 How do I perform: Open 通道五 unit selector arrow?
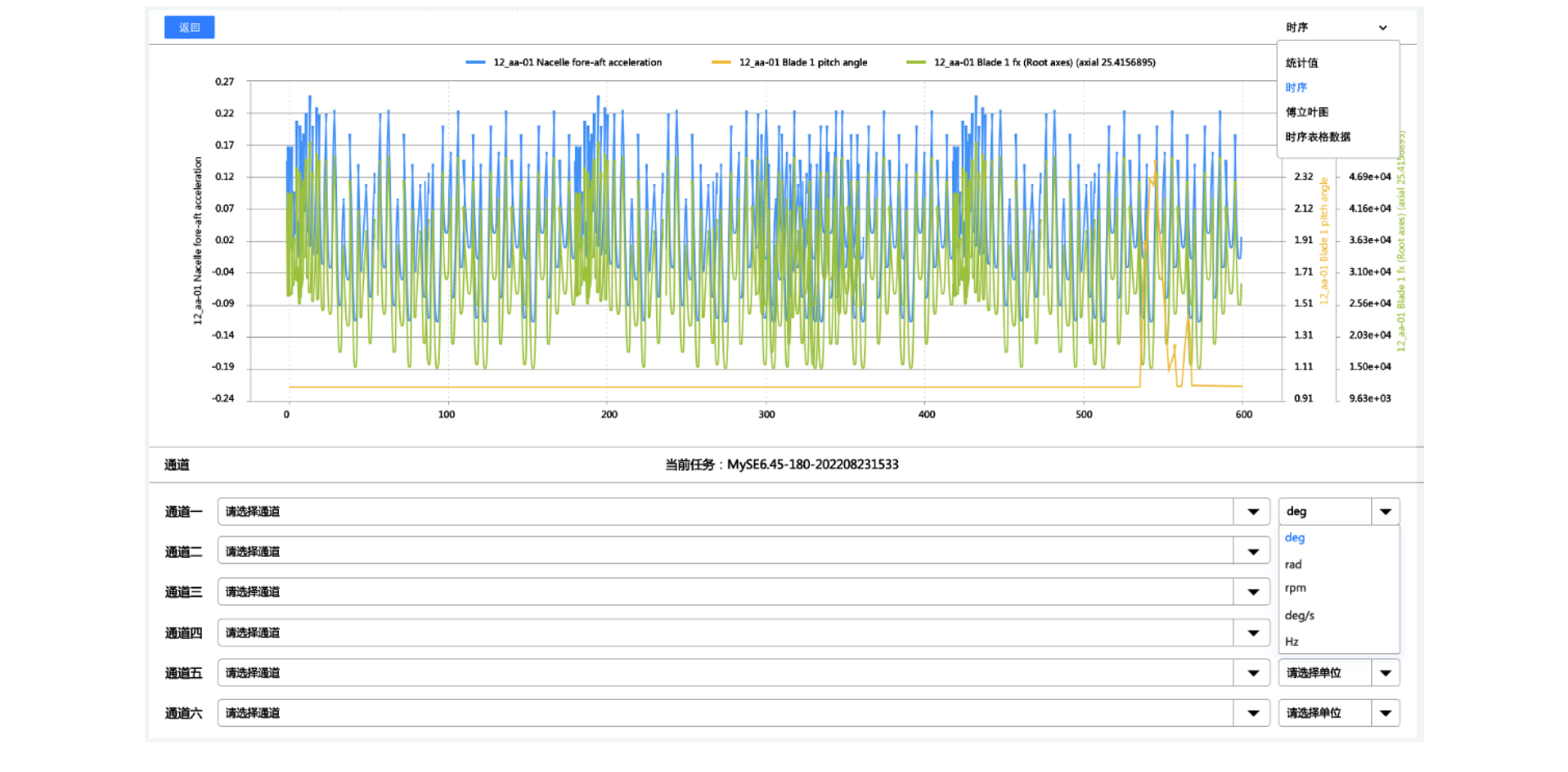1385,673
